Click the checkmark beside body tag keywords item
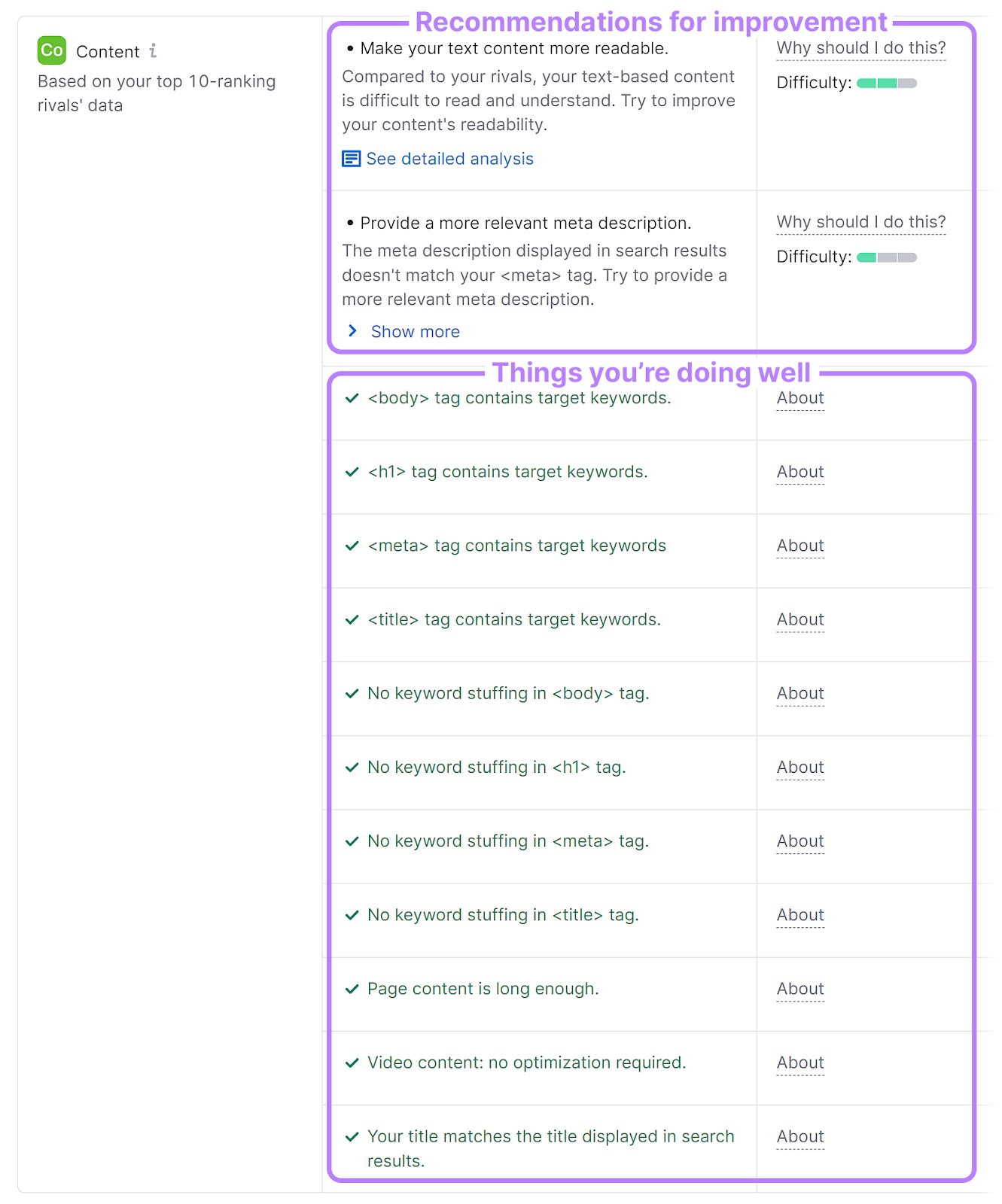 tap(352, 398)
